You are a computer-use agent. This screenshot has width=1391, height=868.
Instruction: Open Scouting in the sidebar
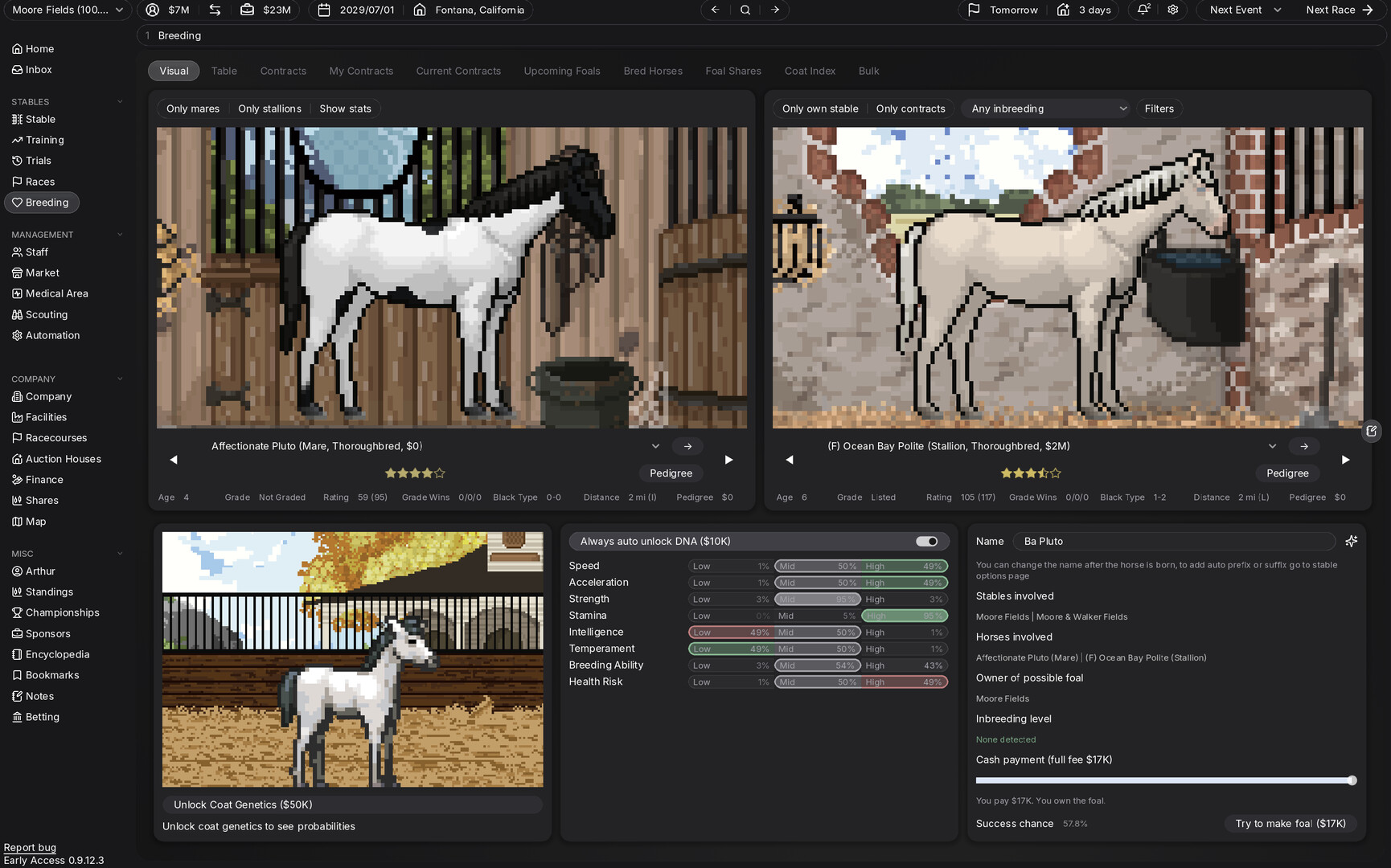[46, 314]
